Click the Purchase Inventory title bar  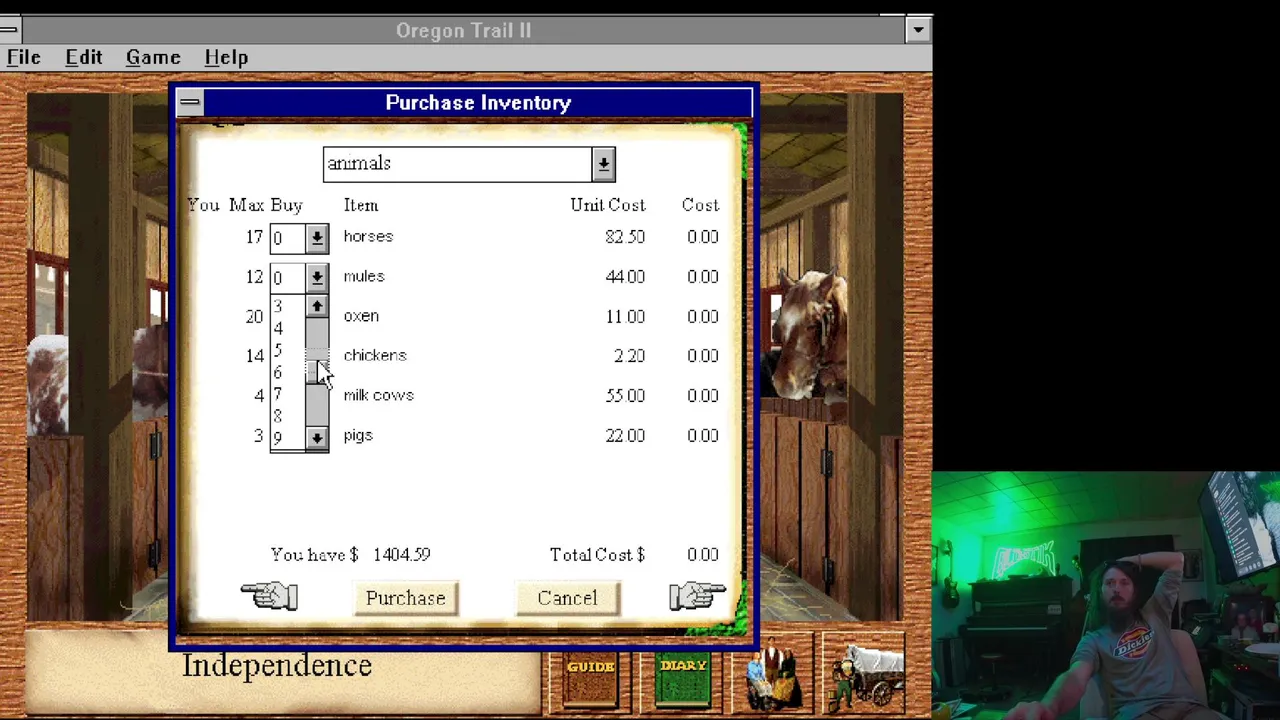(x=478, y=102)
